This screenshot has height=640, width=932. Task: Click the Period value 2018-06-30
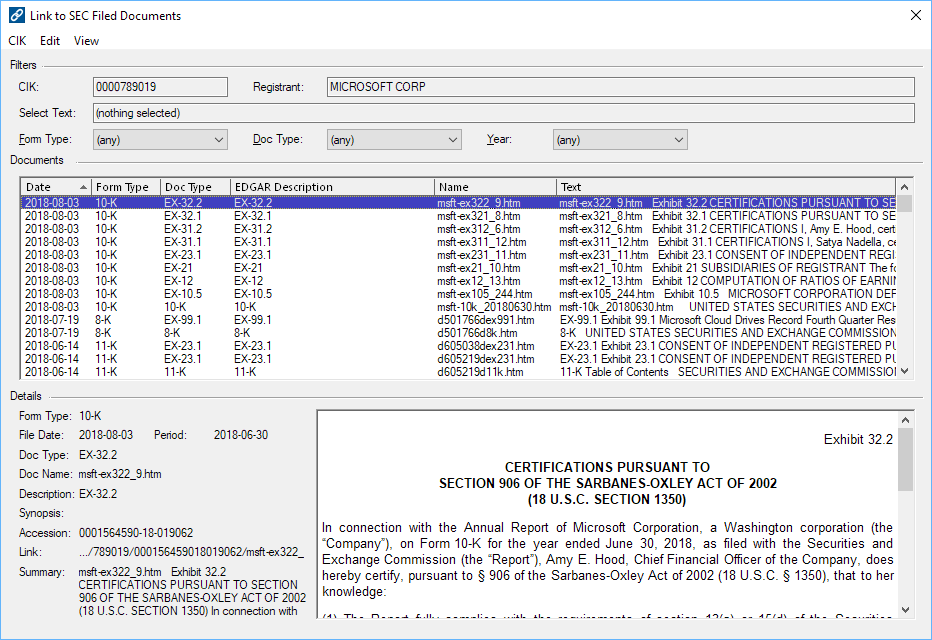coord(241,435)
